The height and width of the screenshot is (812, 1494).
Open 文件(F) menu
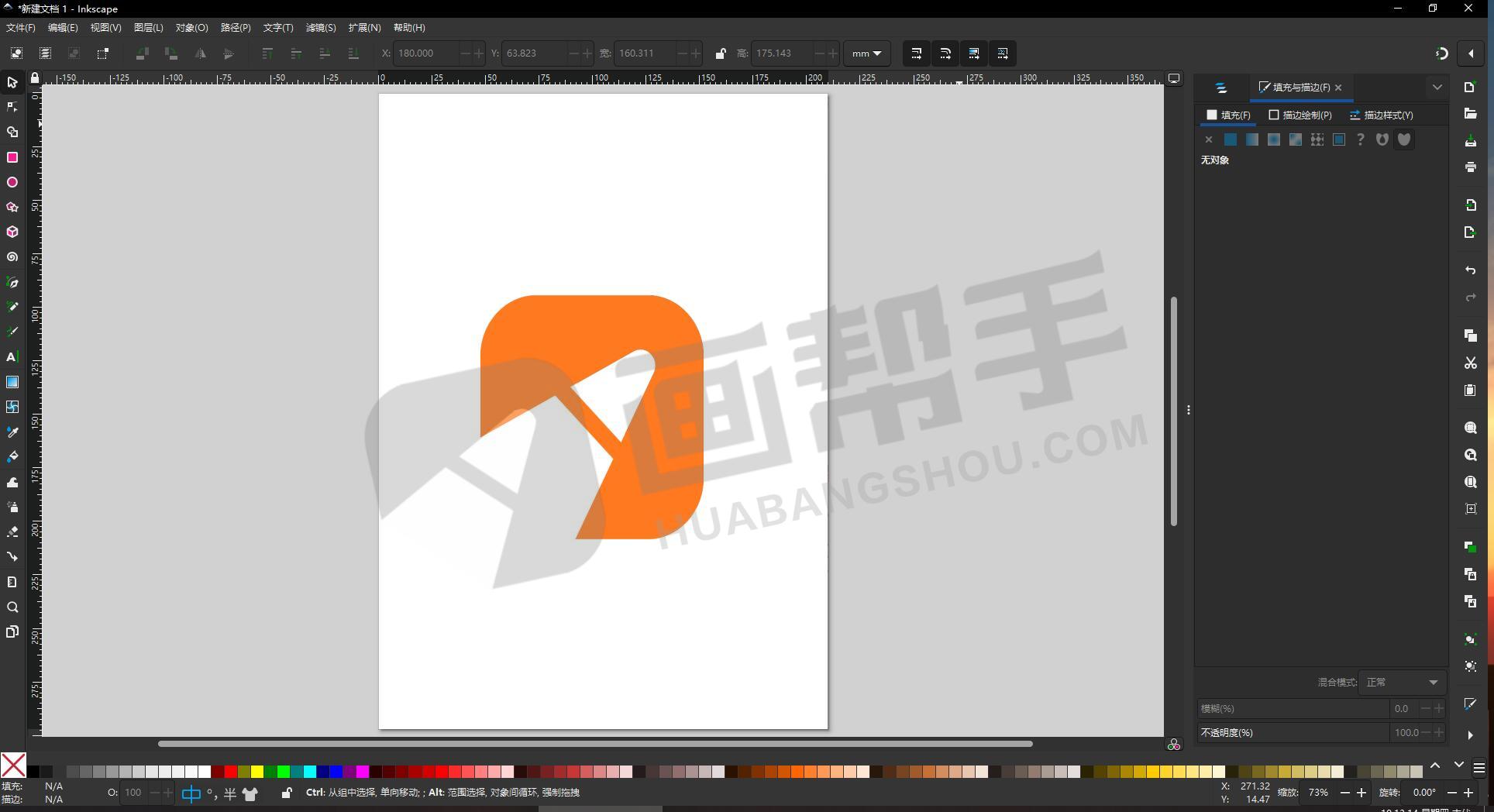(x=21, y=28)
